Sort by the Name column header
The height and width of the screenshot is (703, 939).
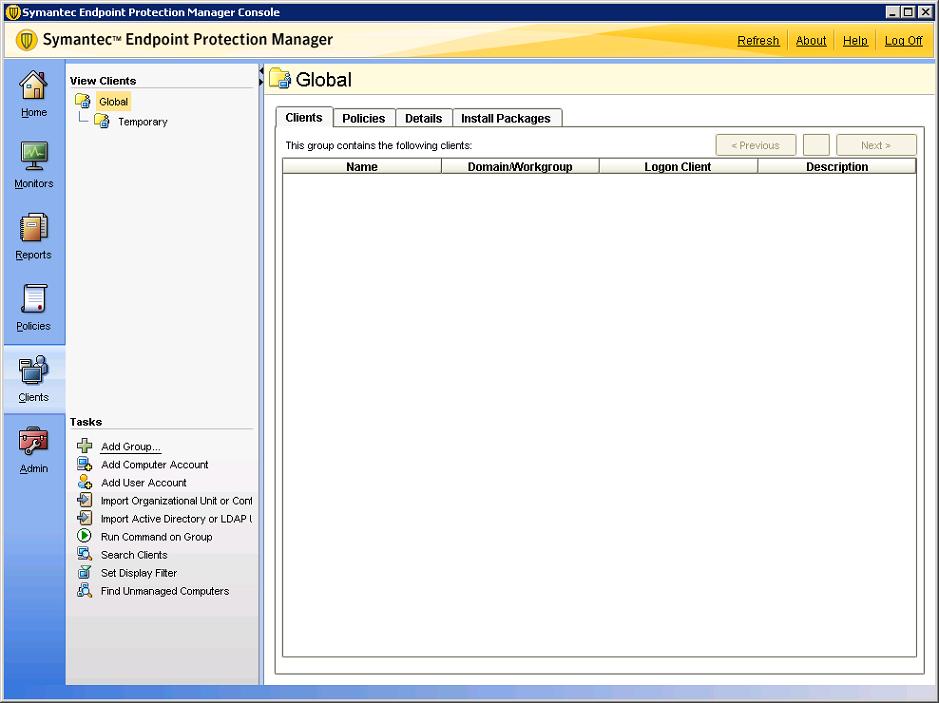click(362, 166)
